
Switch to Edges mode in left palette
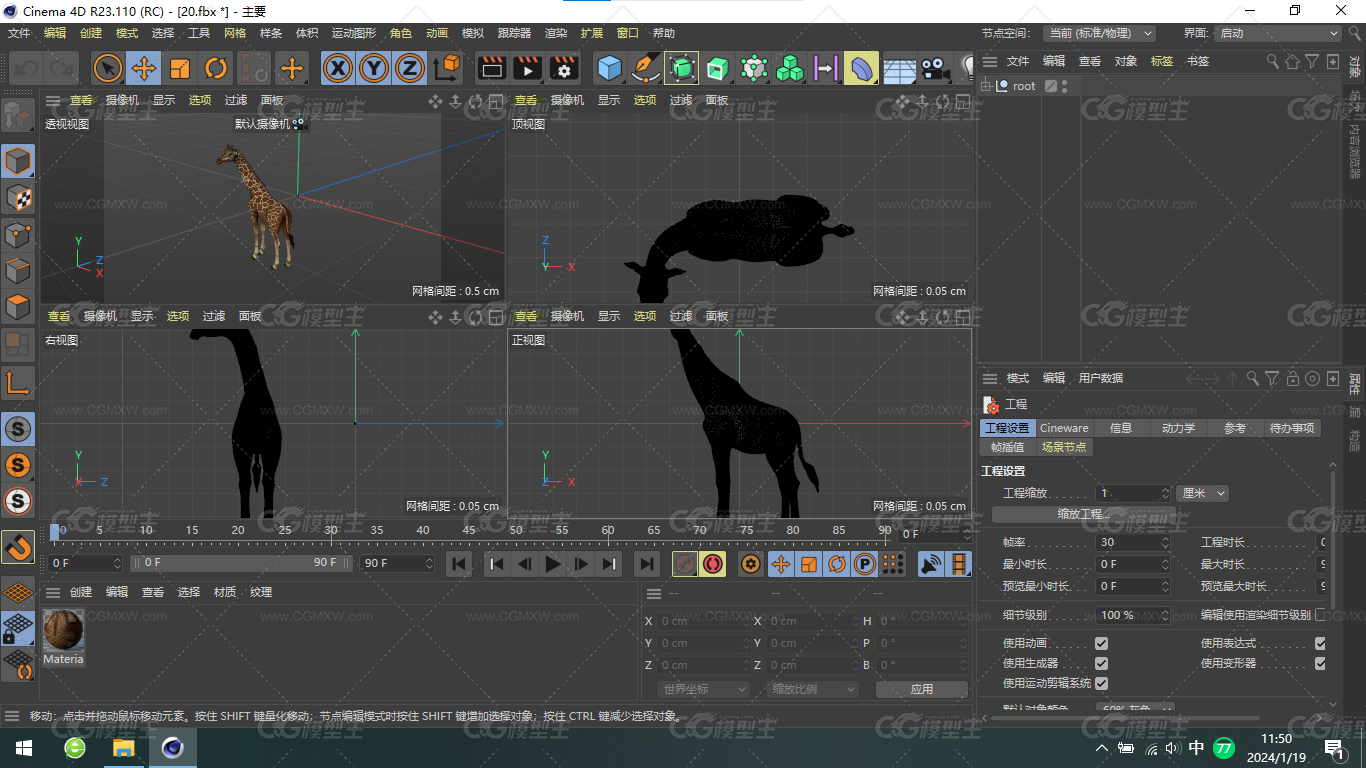pyautogui.click(x=18, y=270)
